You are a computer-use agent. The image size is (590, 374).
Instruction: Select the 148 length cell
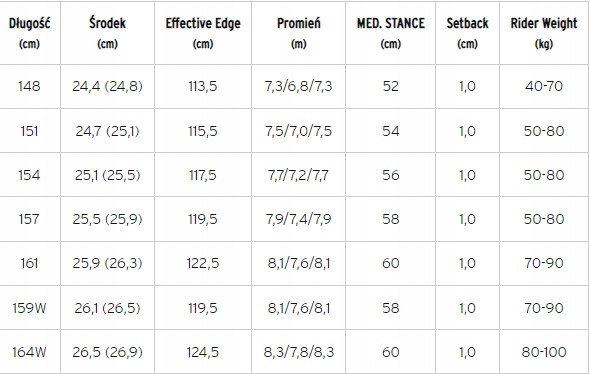(x=29, y=87)
